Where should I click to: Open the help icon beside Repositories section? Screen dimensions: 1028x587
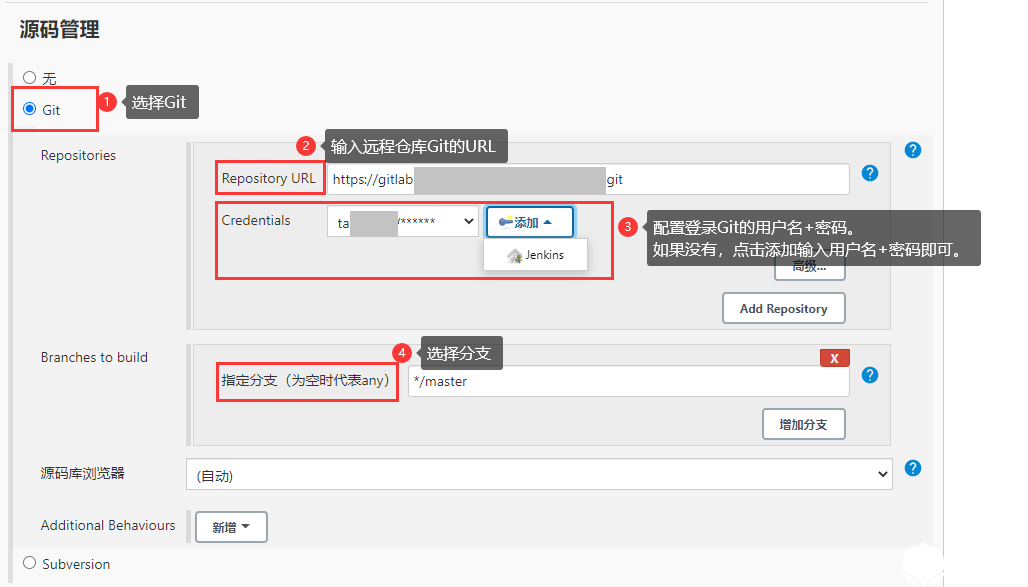pyautogui.click(x=912, y=149)
